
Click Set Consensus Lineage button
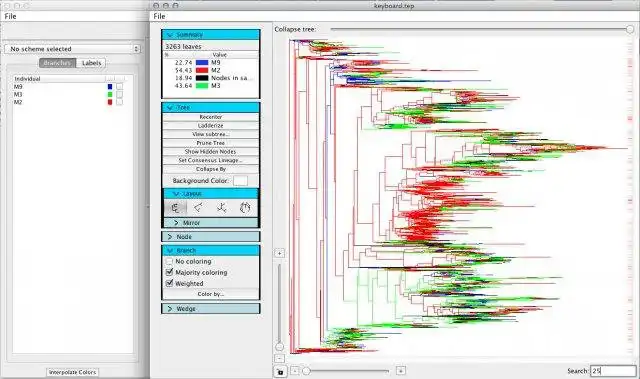(211, 160)
